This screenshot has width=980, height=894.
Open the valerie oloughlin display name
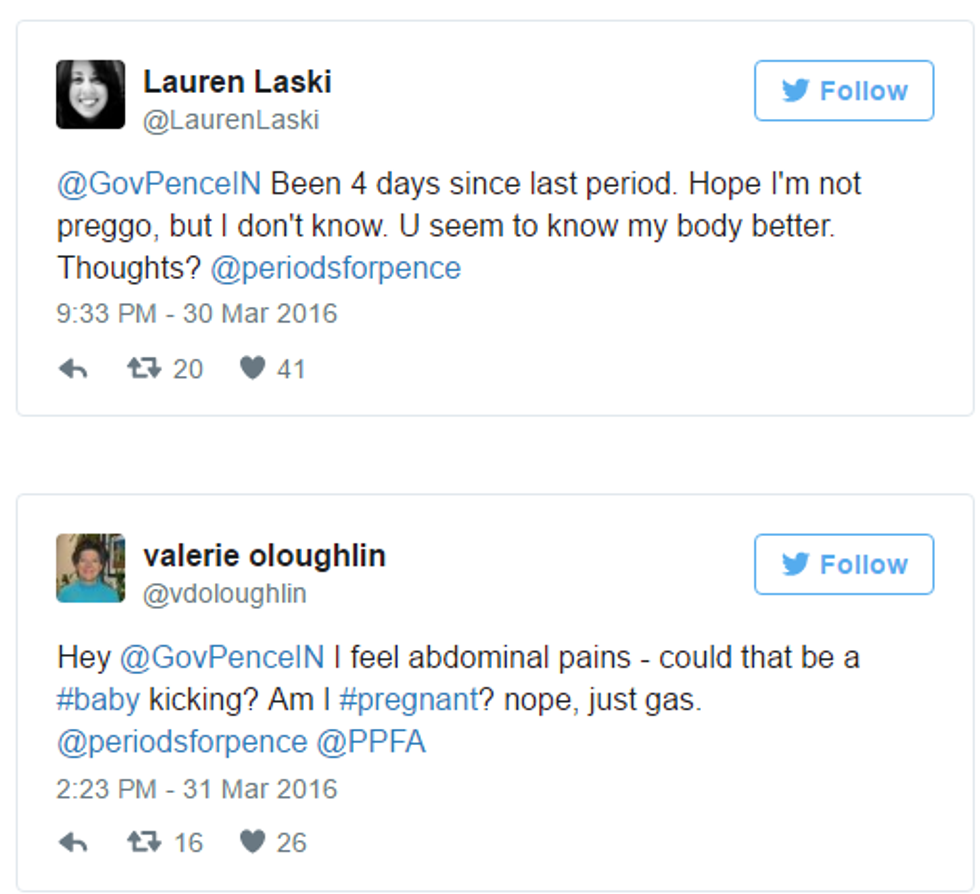pyautogui.click(x=264, y=556)
